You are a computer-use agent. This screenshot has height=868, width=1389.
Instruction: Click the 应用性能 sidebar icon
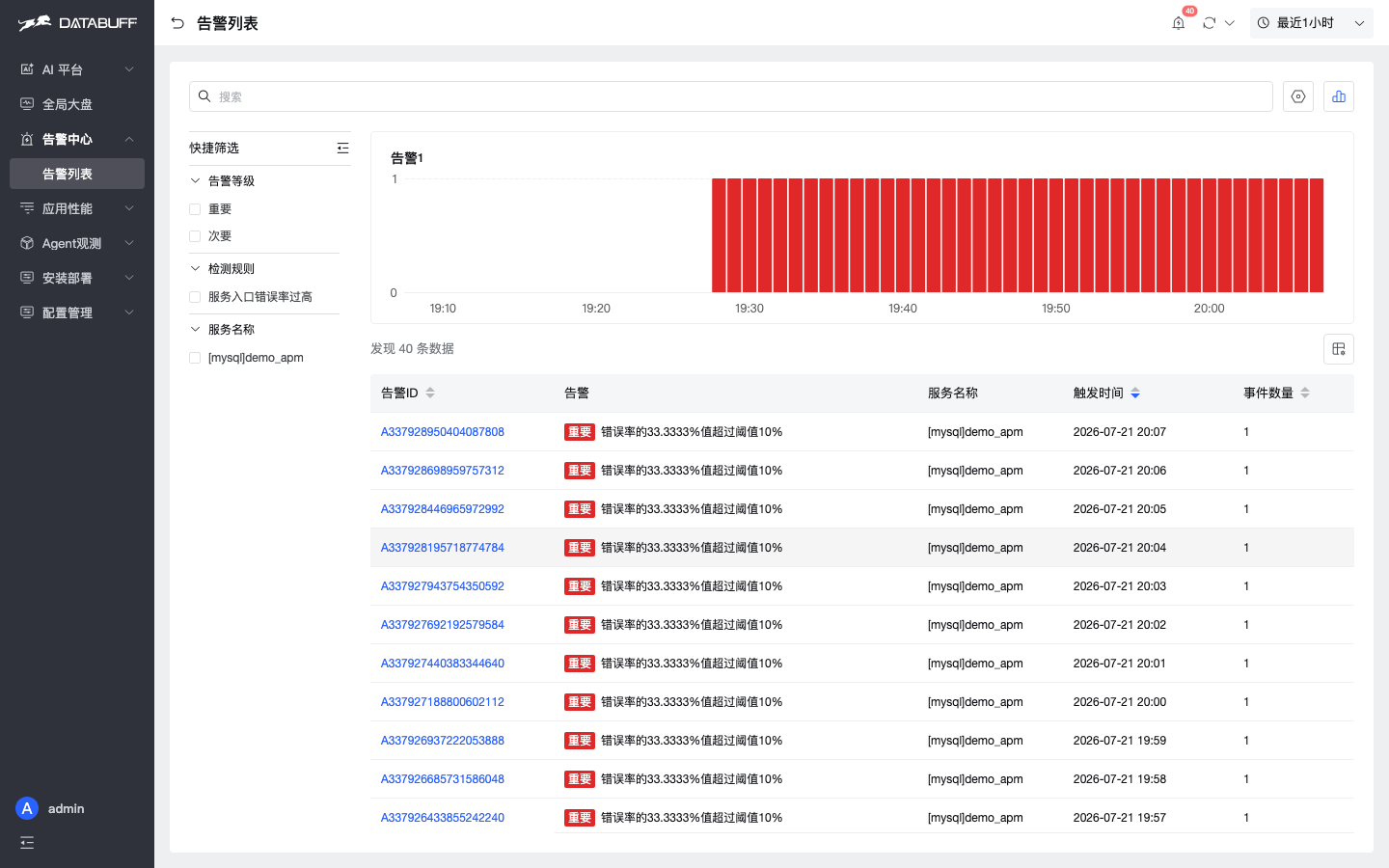click(27, 208)
